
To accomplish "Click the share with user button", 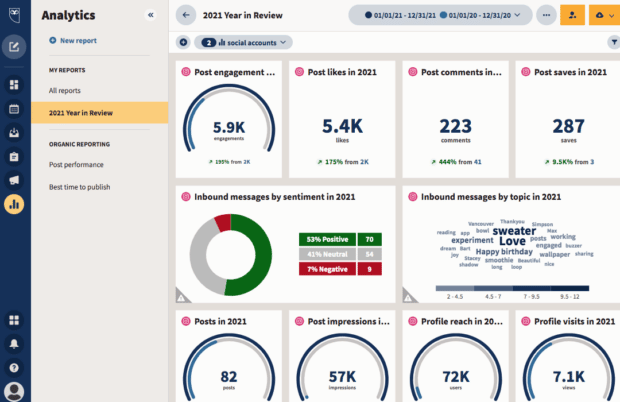I will [572, 16].
